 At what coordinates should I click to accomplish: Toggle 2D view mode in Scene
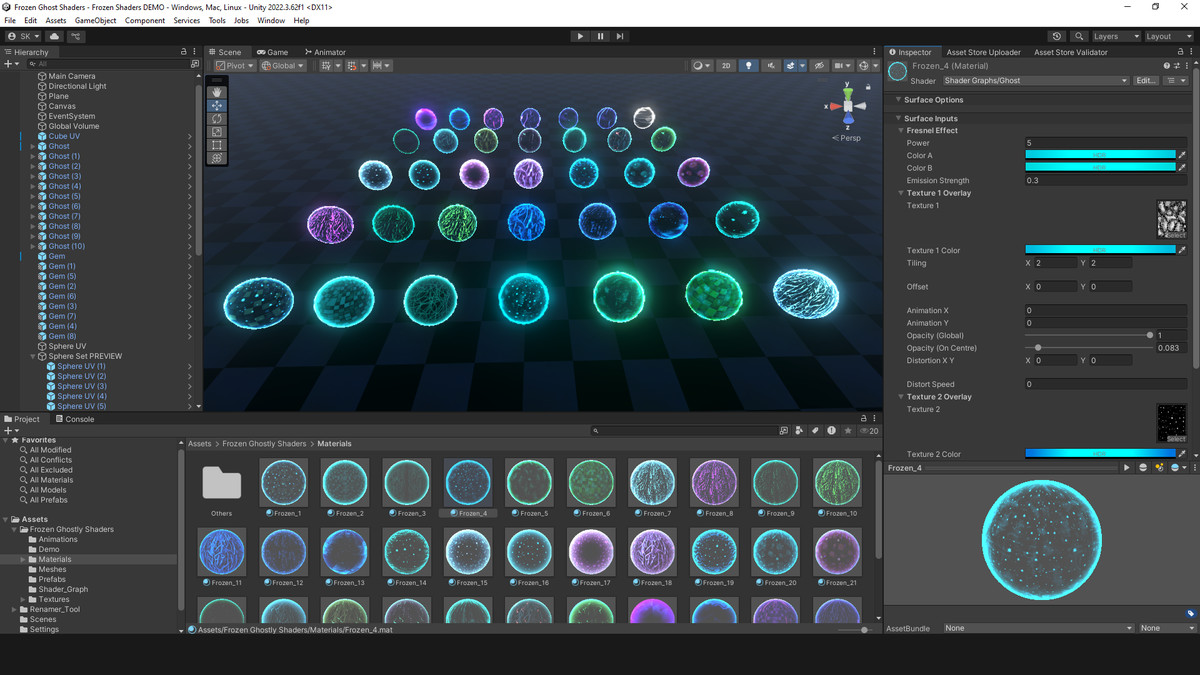point(726,66)
